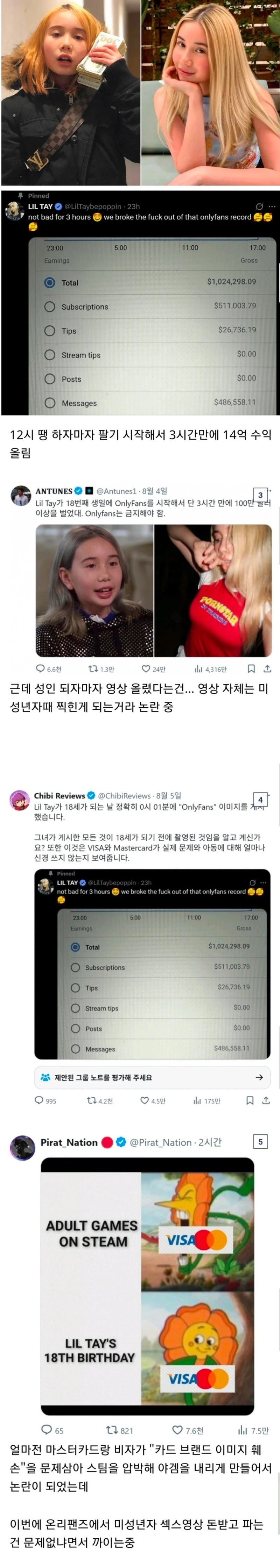280x1568 pixels.
Task: Open the @ChibiReviews handle link
Action: click(x=124, y=795)
